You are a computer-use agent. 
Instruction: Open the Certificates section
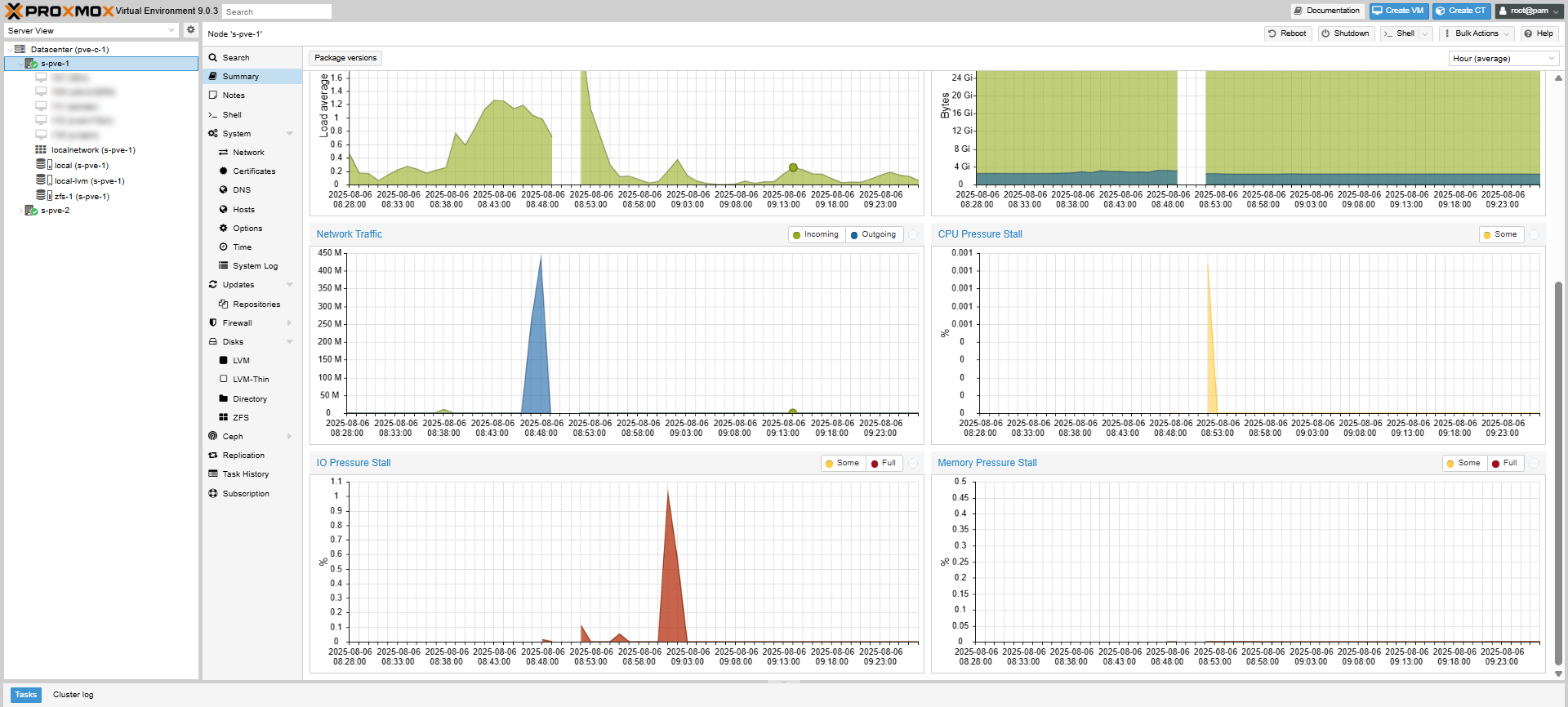click(253, 171)
